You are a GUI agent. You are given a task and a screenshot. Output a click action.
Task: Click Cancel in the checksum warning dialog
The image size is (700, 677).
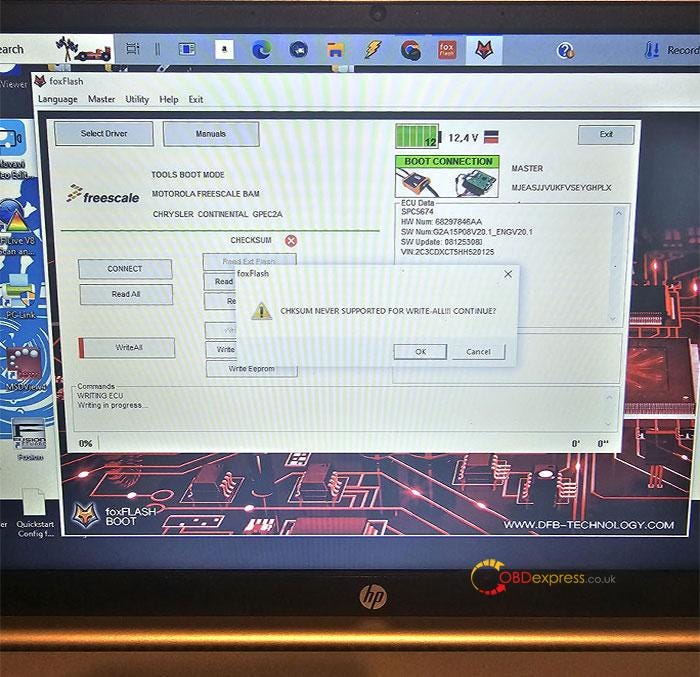click(479, 351)
